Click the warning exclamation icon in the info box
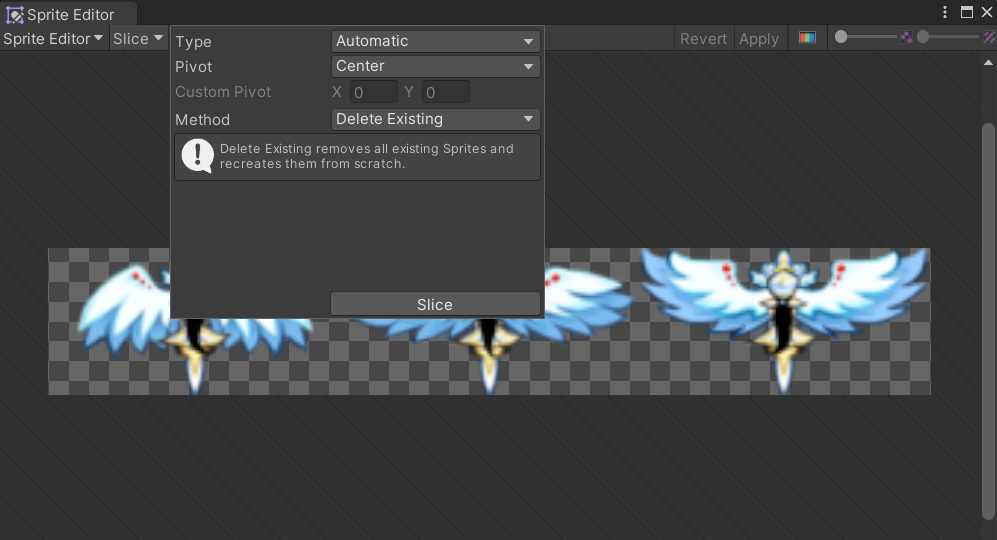 tap(197, 156)
